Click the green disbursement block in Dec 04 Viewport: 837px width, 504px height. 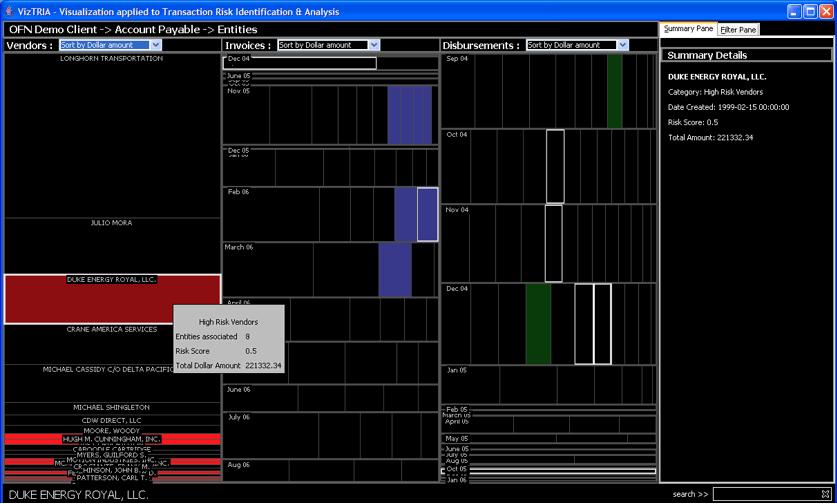coord(538,324)
